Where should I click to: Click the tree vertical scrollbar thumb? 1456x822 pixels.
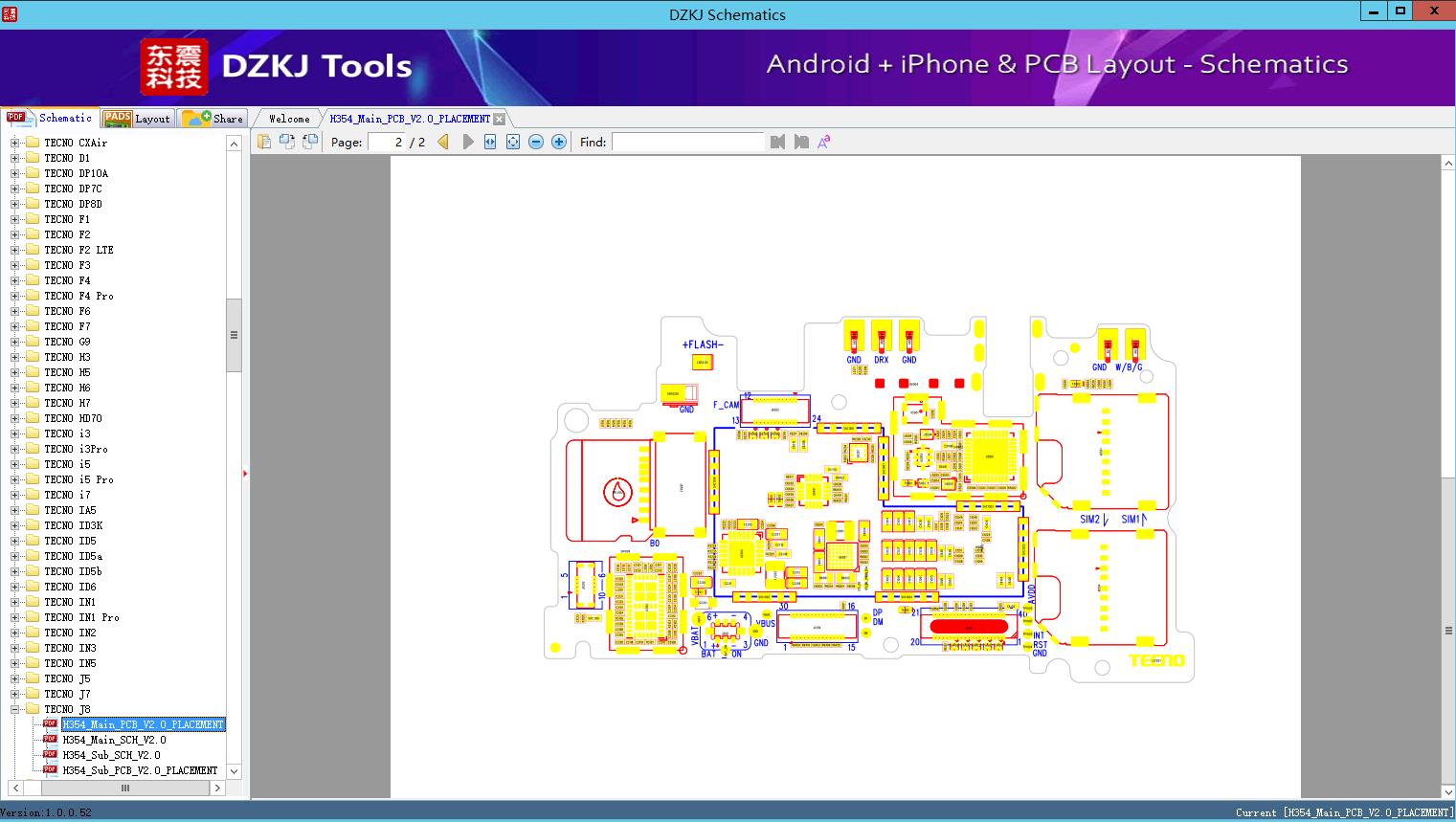[234, 335]
